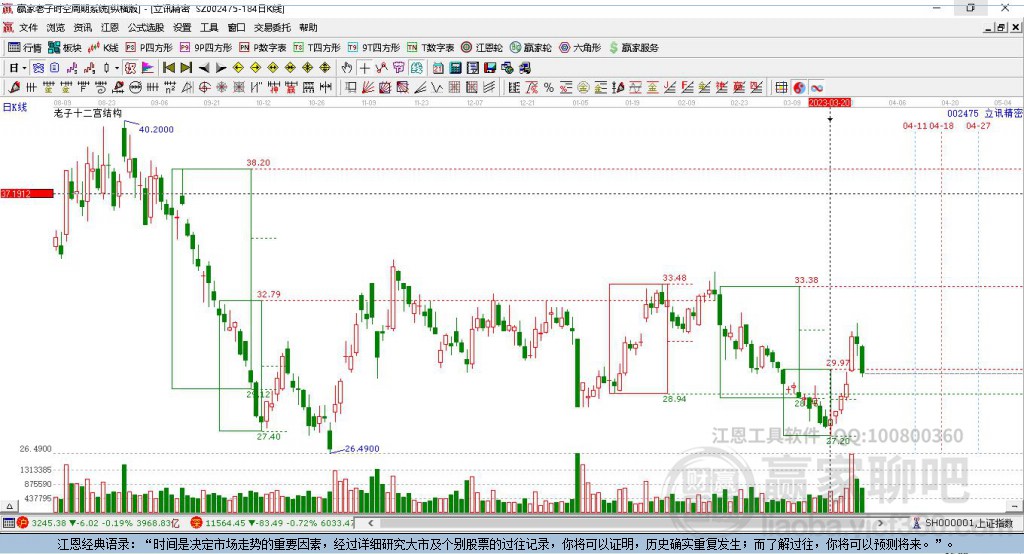Open the calculator icon in toolbar

pyautogui.click(x=455, y=68)
